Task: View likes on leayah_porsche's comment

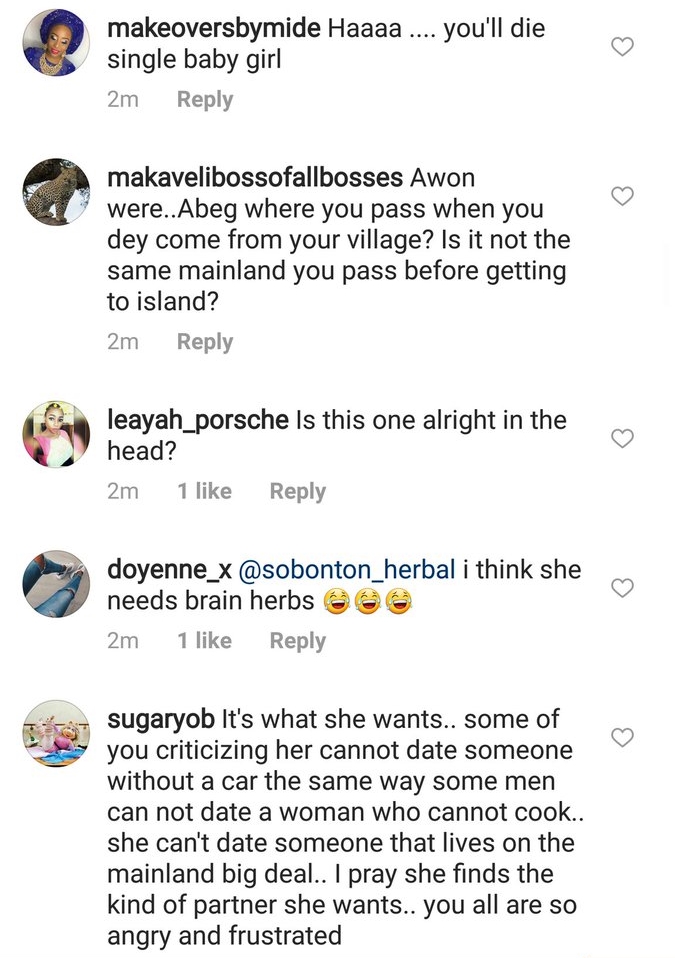Action: point(204,491)
